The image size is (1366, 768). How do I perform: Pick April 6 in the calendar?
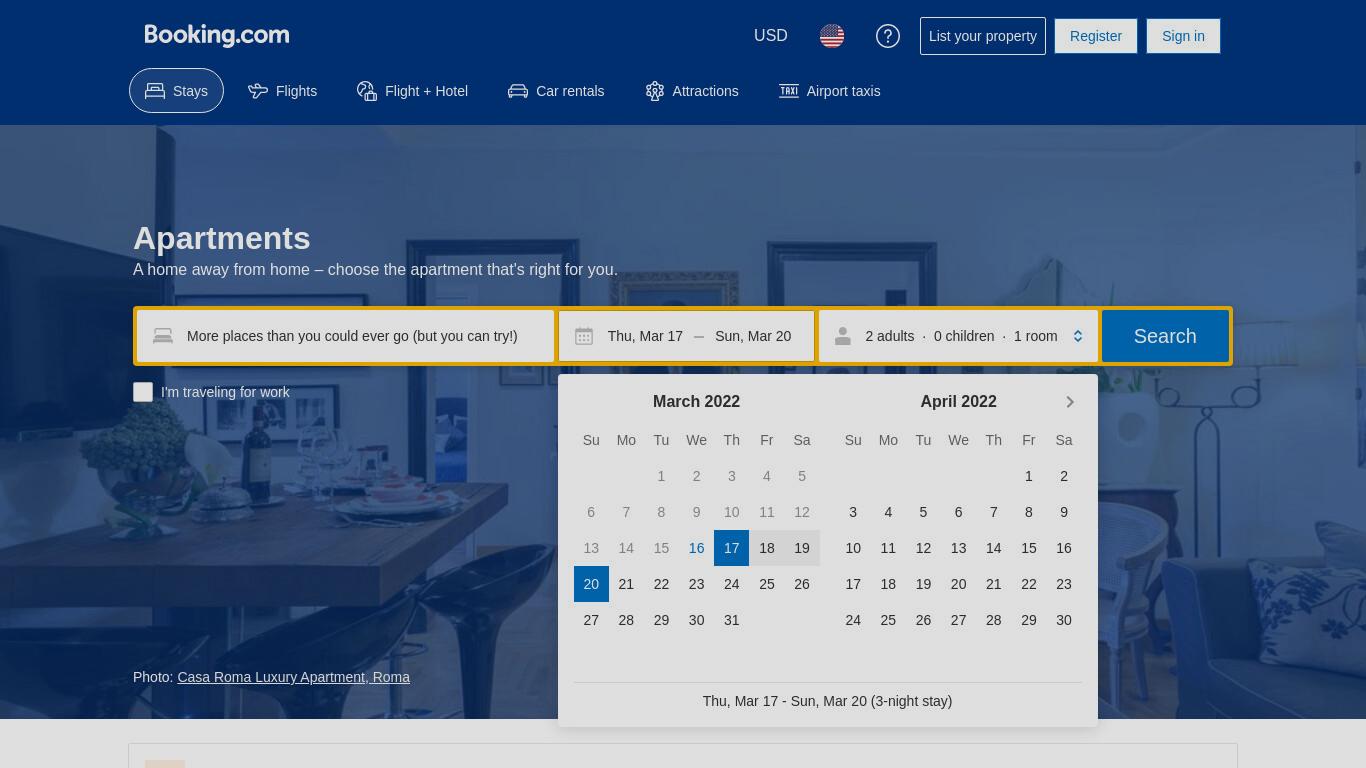[x=958, y=512]
